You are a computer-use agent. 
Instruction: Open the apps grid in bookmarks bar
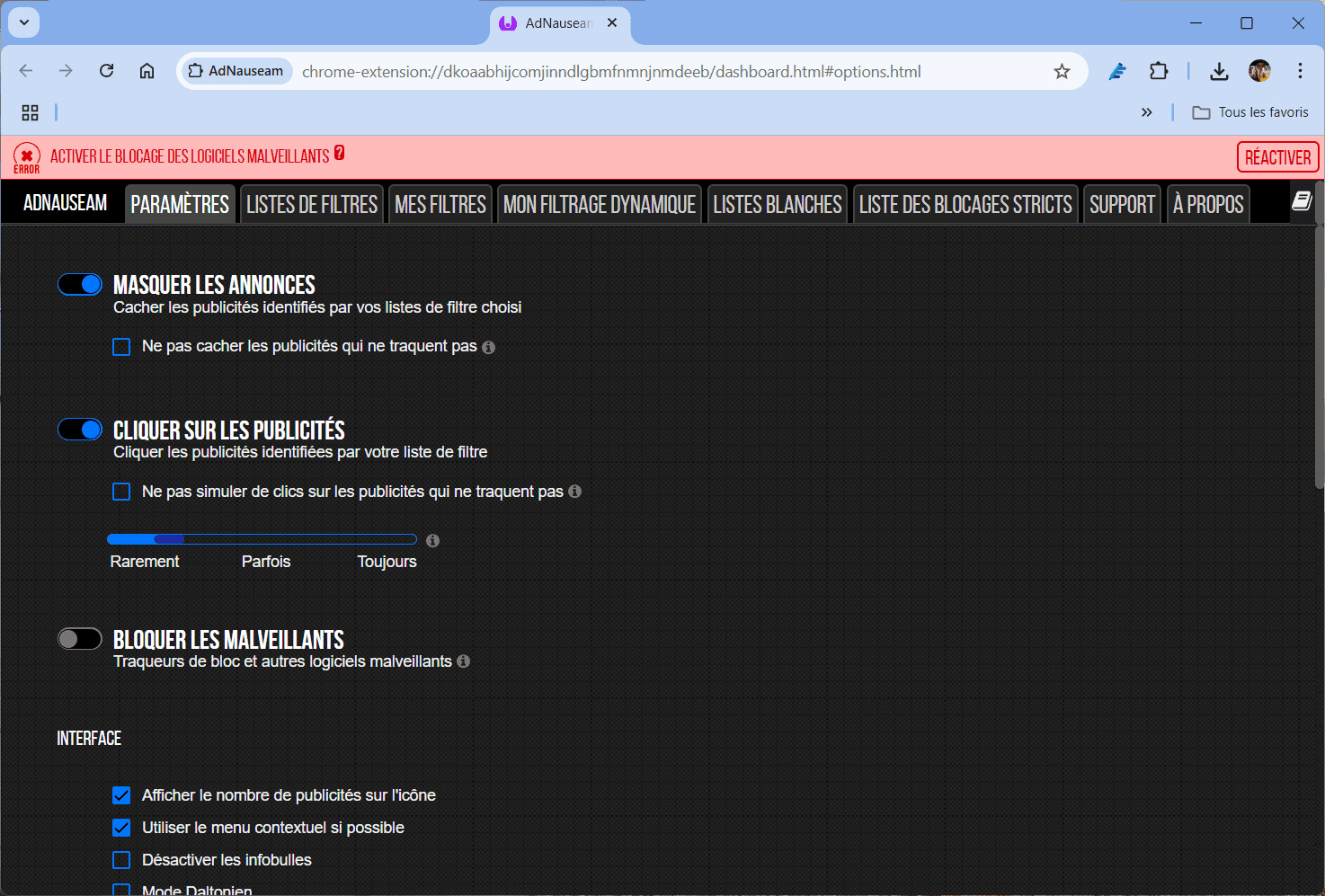30,112
